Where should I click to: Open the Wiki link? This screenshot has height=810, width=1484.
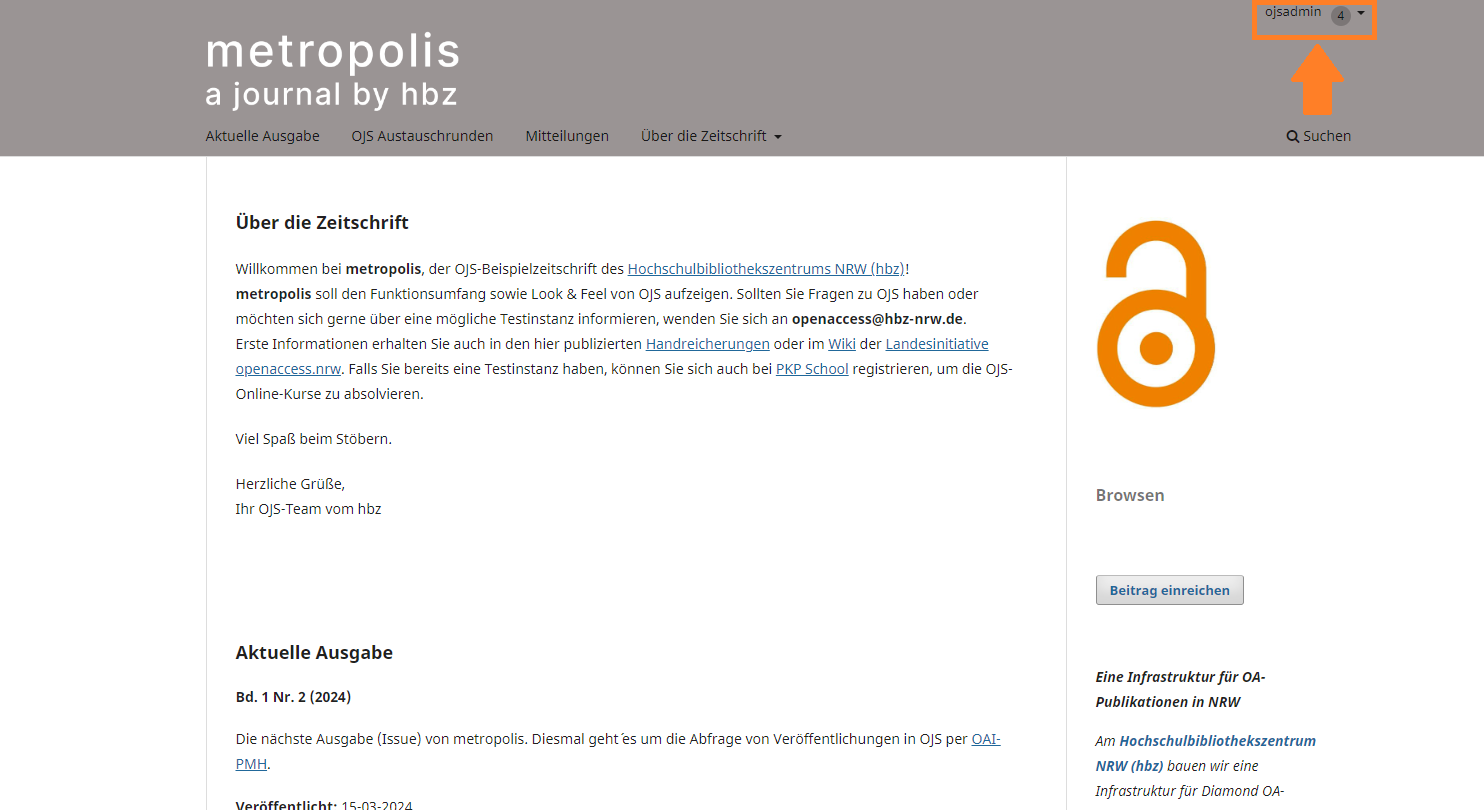[841, 344]
